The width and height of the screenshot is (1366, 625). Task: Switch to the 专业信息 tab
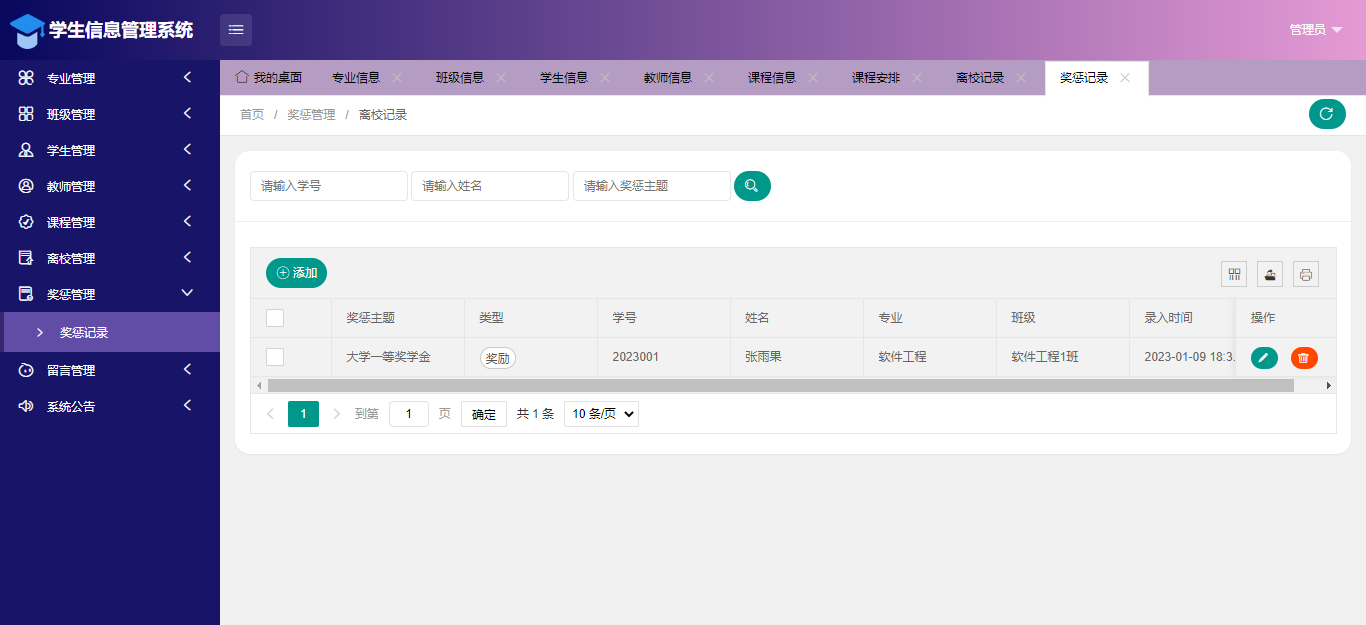[x=356, y=78]
